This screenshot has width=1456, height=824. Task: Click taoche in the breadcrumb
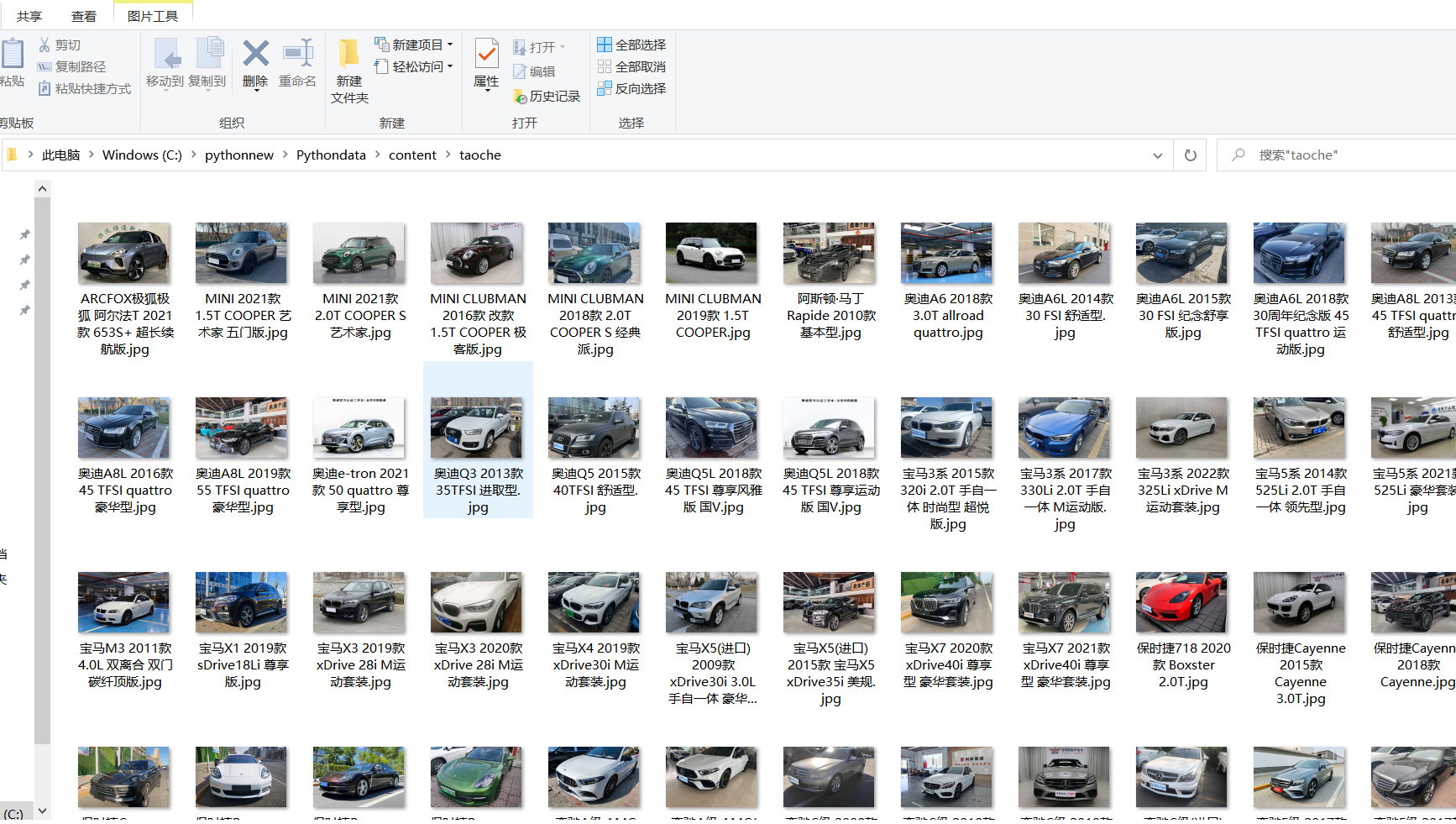[480, 155]
